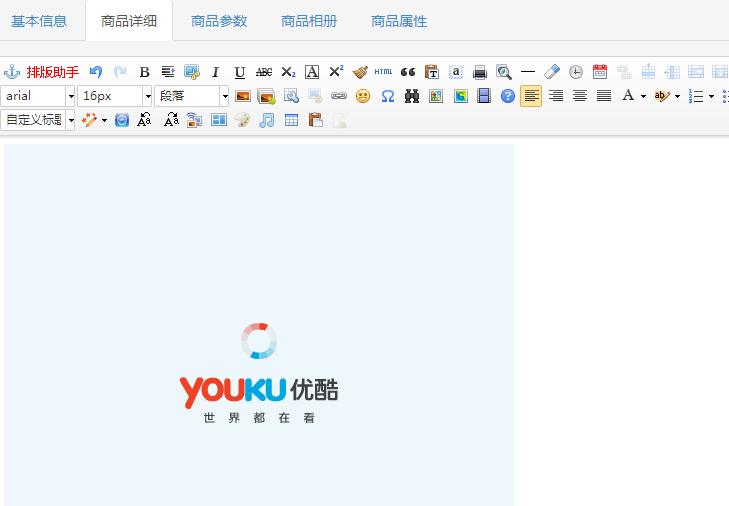
Task: Insert a hyperlink
Action: coord(338,96)
